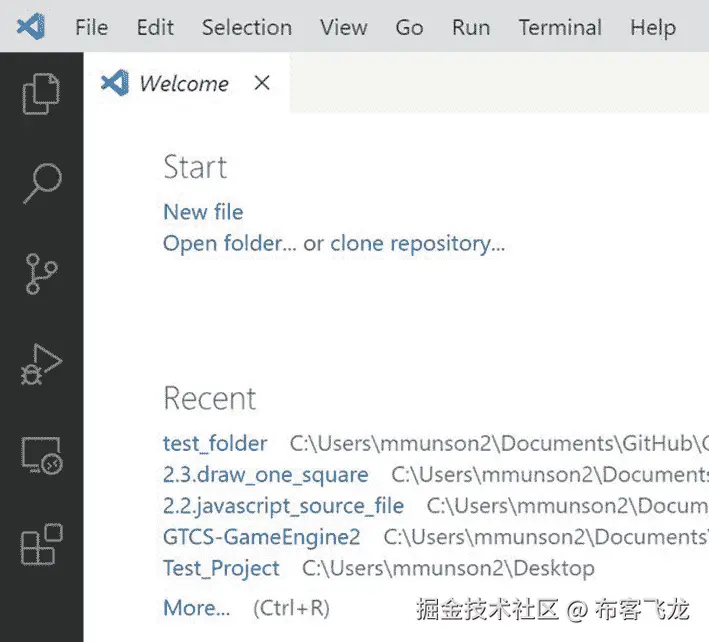Open the View menu
Screen dimensions: 709x642
pyautogui.click(x=344, y=28)
